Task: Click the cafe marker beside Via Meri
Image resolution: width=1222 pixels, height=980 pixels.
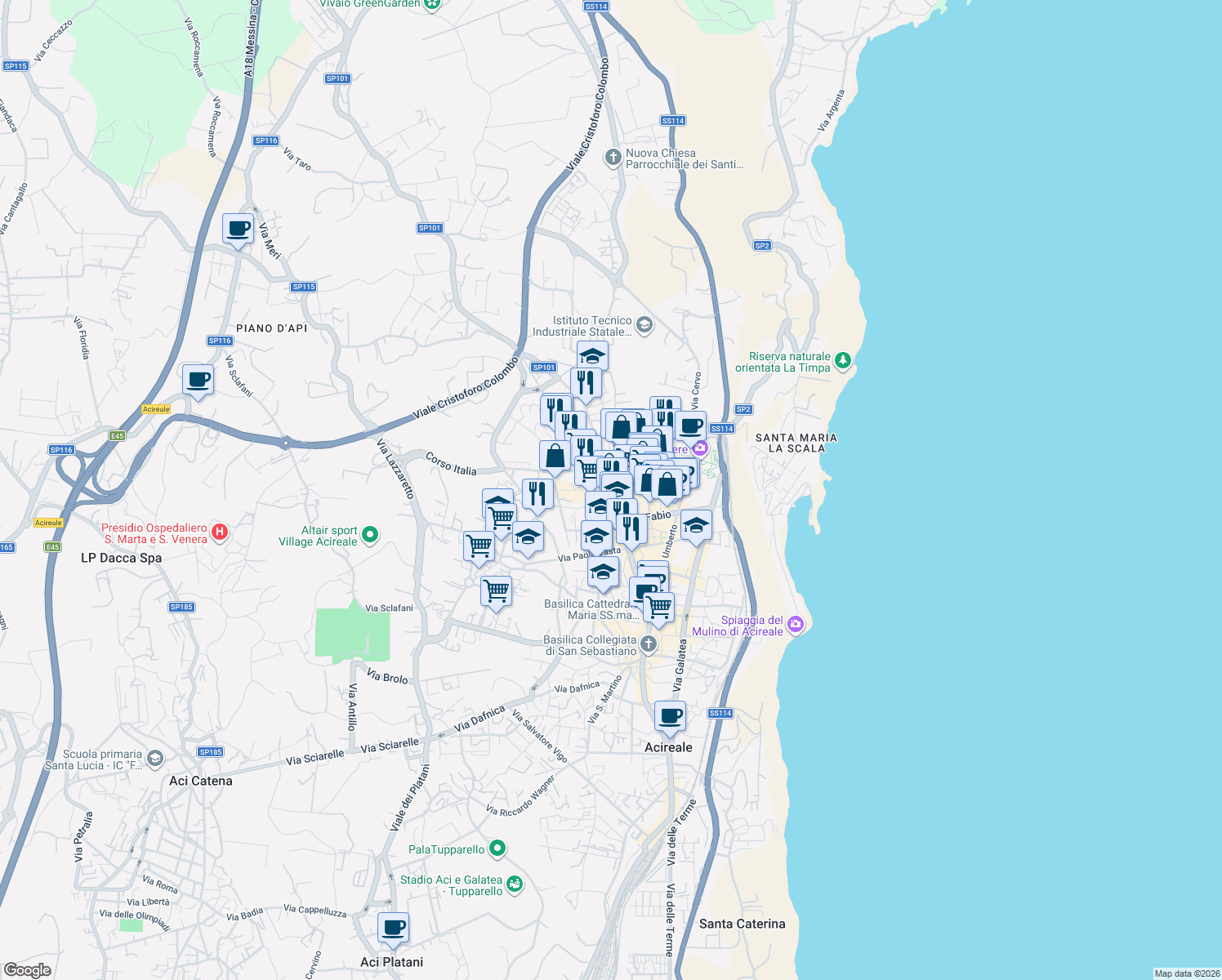Action: click(239, 230)
